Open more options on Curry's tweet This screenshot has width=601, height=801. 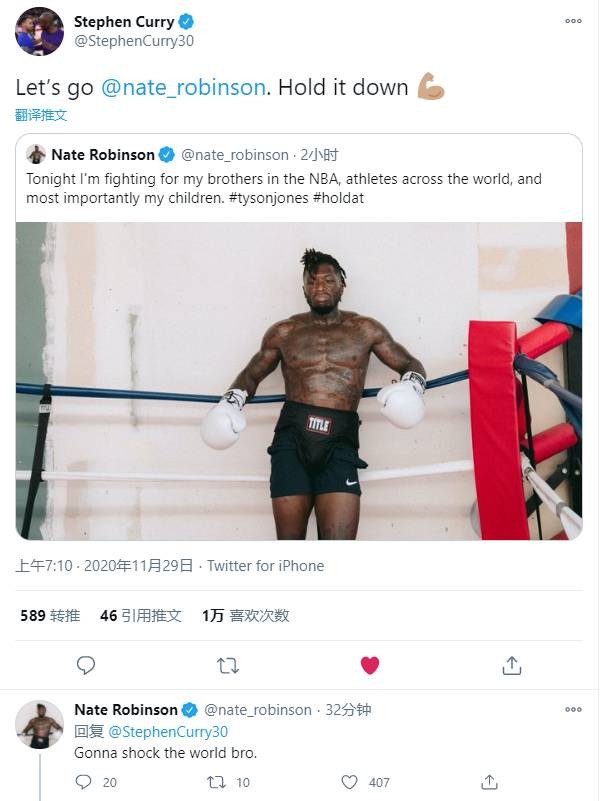[573, 21]
